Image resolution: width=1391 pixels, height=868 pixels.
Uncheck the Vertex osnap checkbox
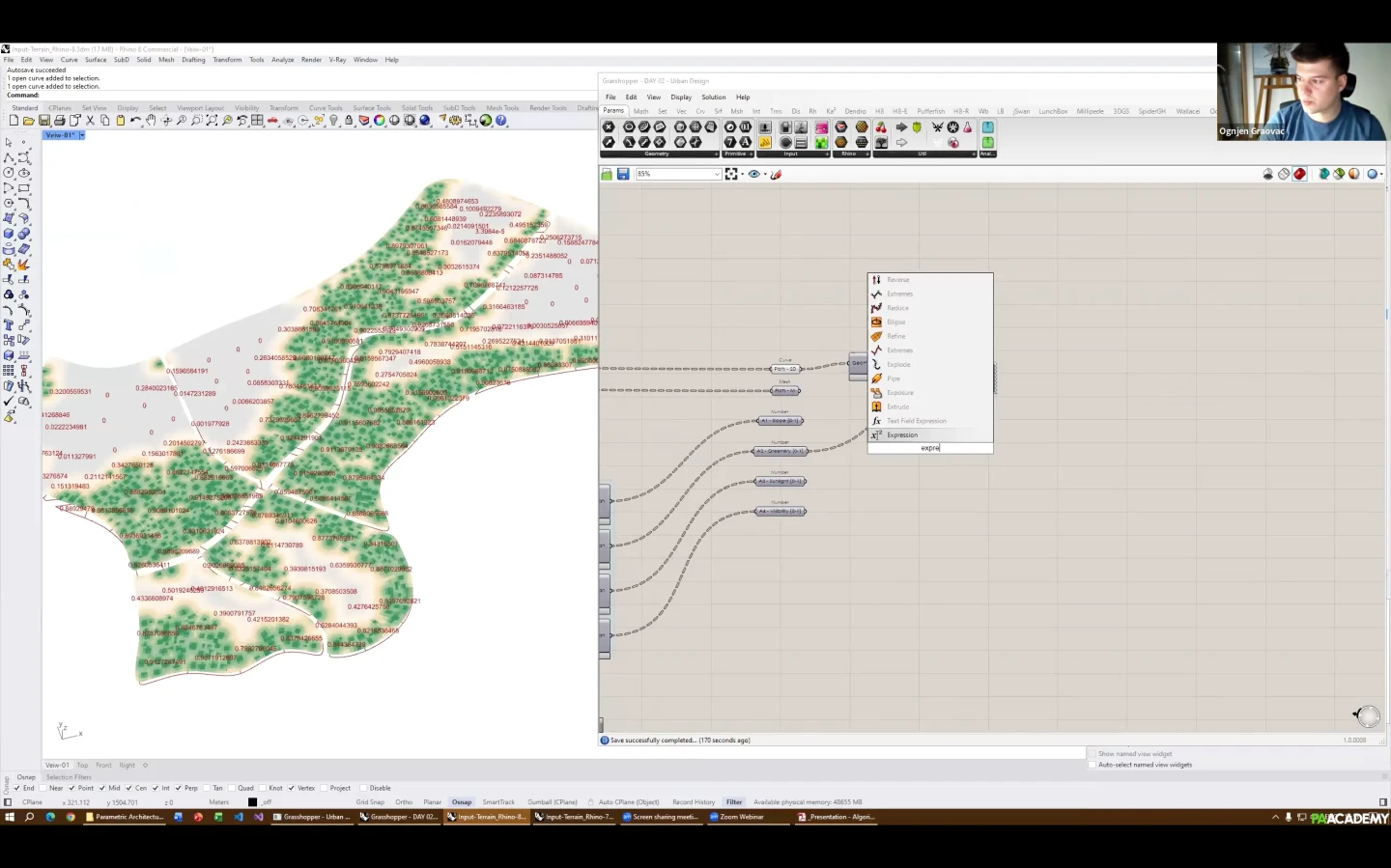pyautogui.click(x=291, y=788)
